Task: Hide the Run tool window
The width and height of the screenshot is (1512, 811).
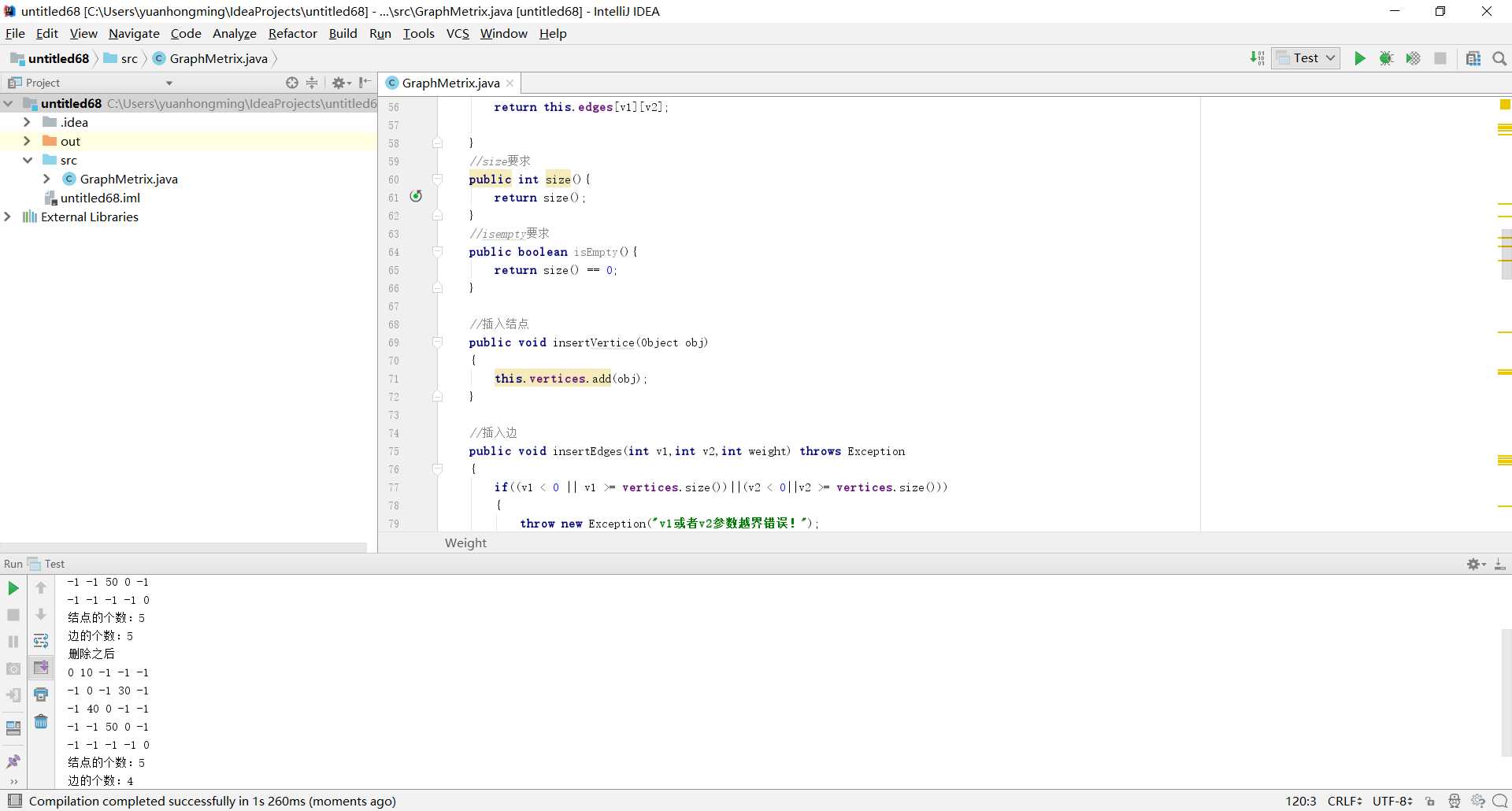Action: pyautogui.click(x=1499, y=565)
